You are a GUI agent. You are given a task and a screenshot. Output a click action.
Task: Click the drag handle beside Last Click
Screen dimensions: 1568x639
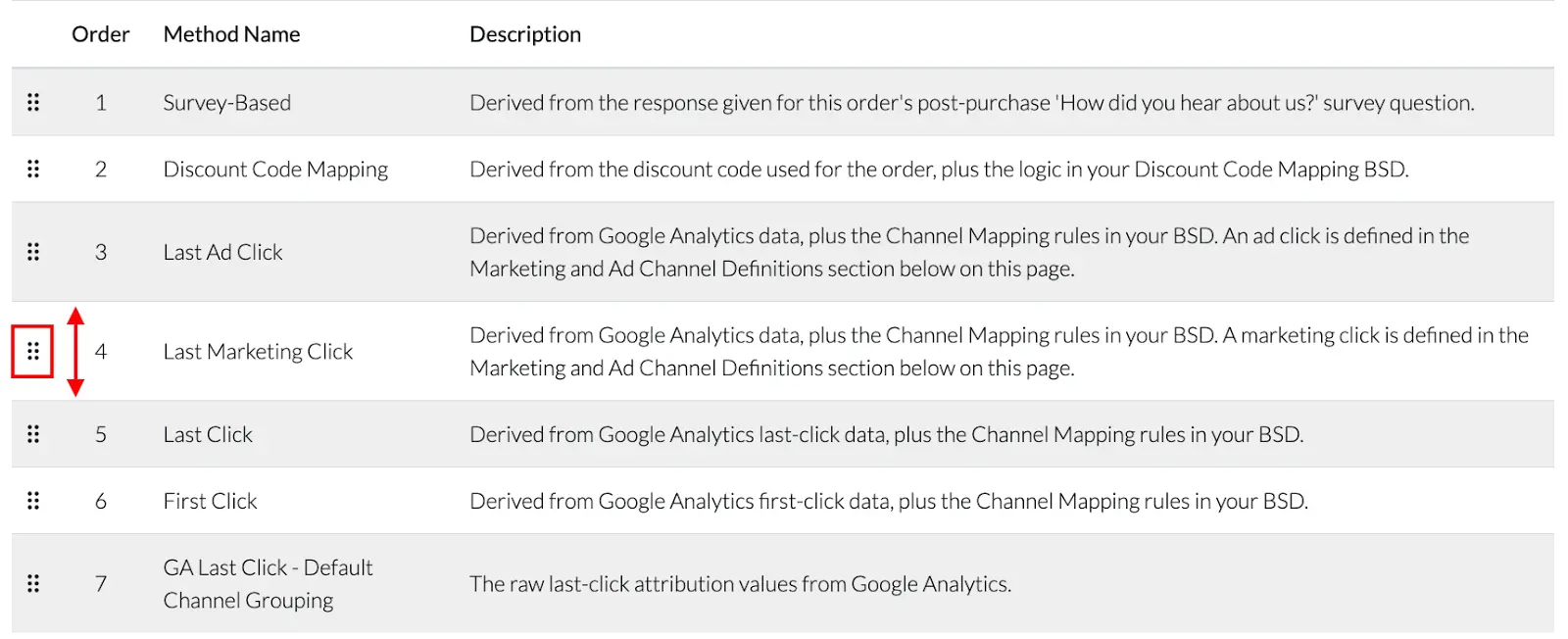[33, 434]
